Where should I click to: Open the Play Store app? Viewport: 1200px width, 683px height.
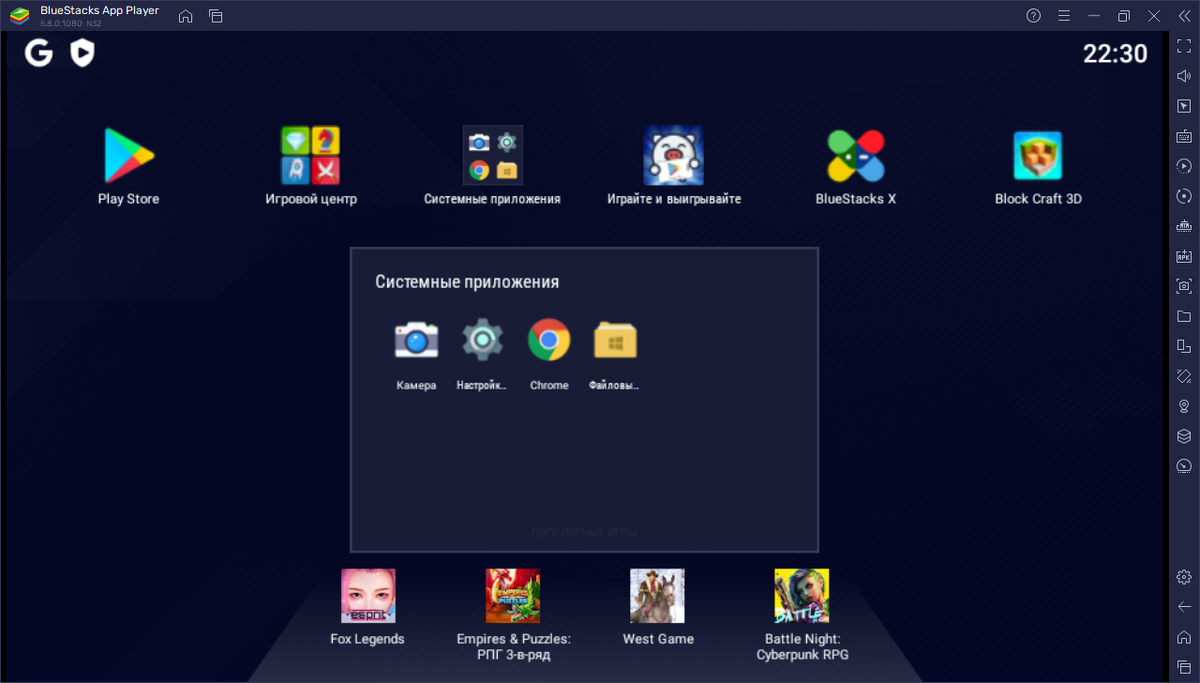click(128, 156)
